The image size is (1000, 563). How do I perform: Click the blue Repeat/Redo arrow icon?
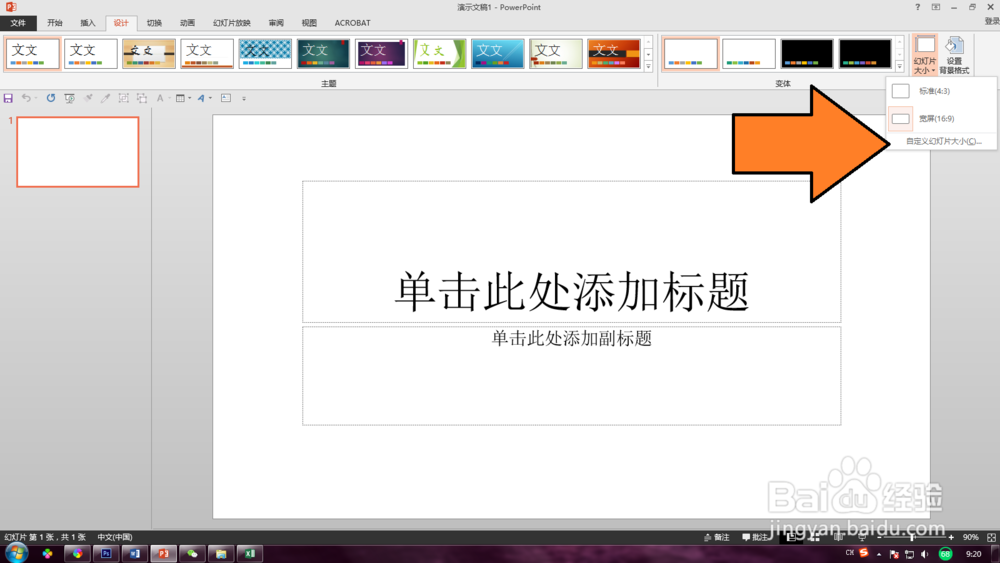(50, 98)
